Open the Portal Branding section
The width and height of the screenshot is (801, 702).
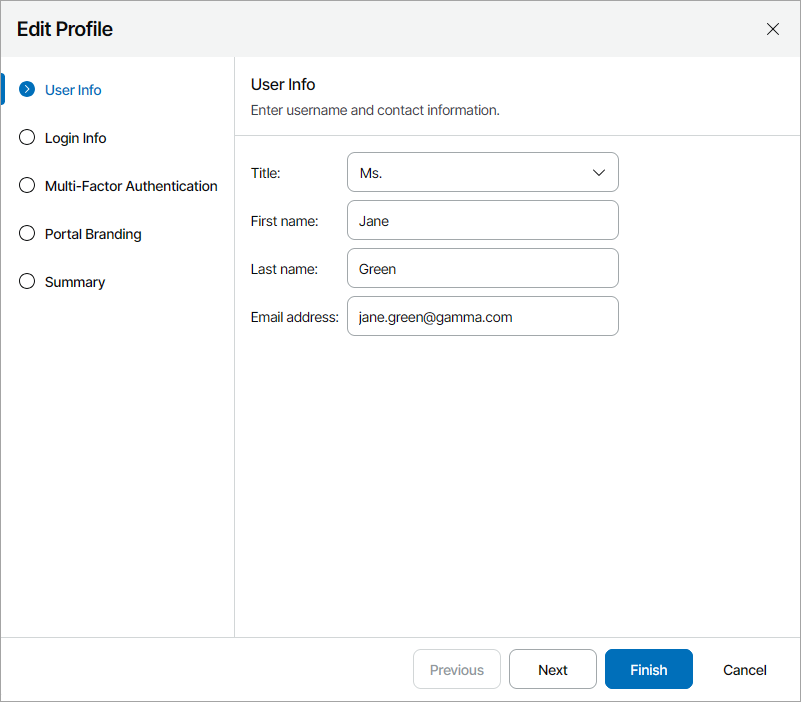(93, 234)
